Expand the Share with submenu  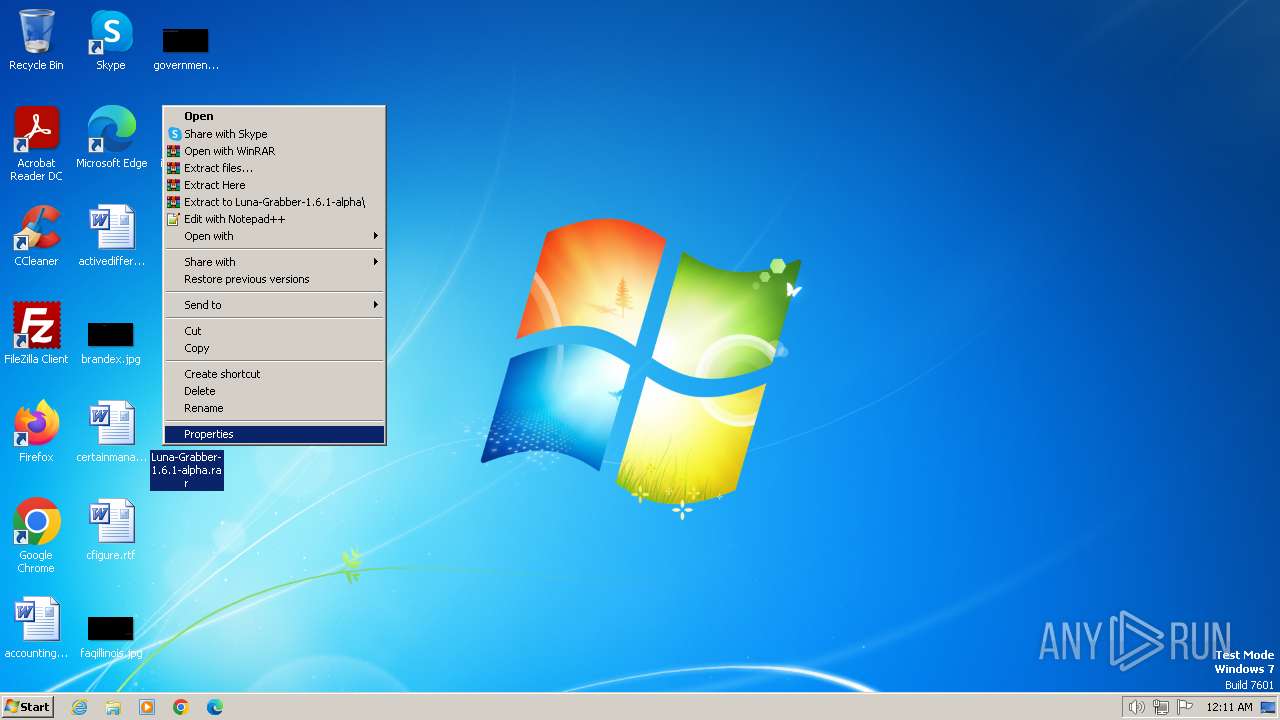coord(274,262)
